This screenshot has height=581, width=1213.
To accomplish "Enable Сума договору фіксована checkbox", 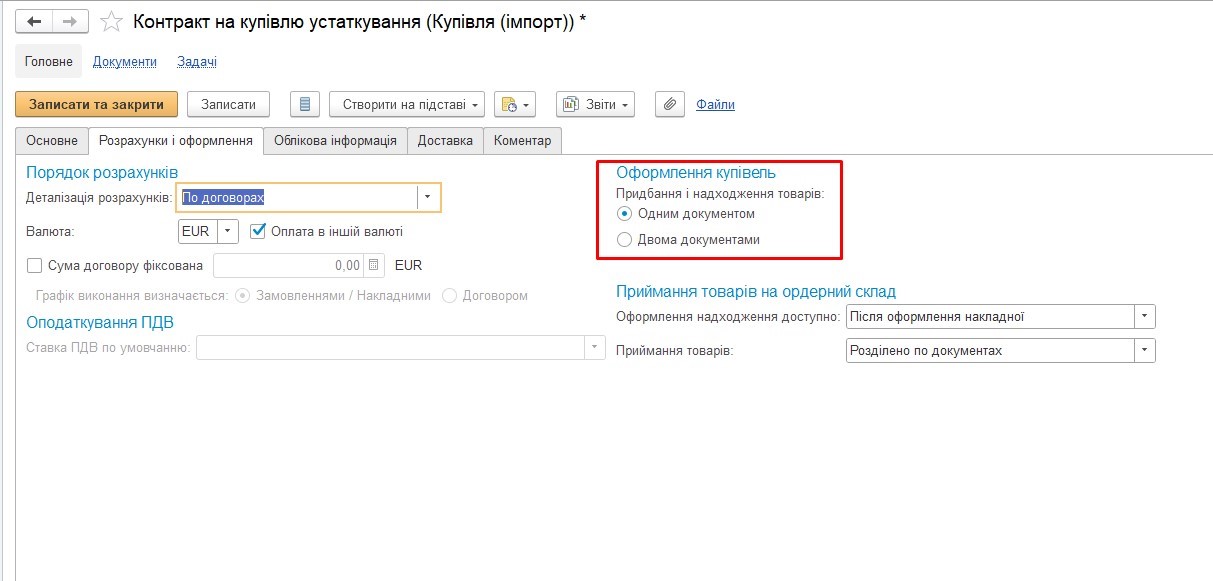I will click(x=35, y=265).
